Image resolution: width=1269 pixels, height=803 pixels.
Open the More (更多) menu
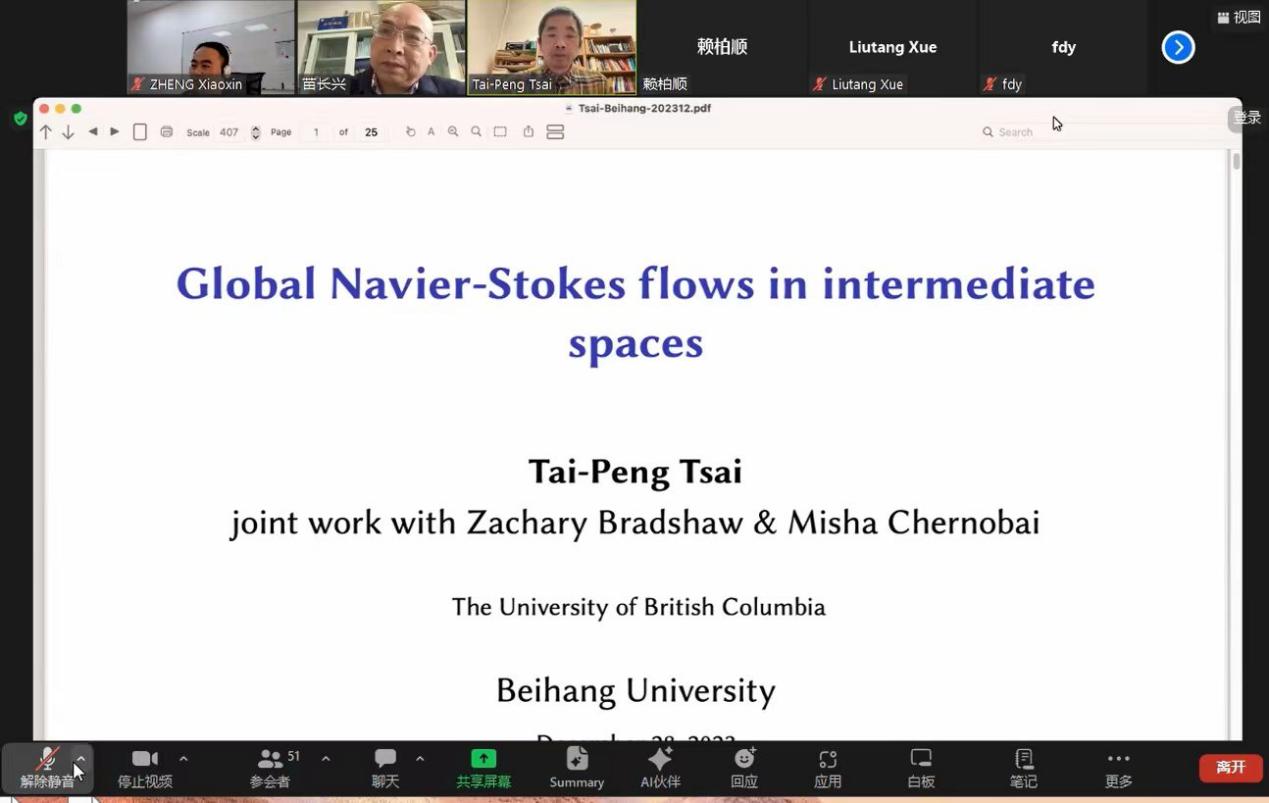tap(1118, 767)
